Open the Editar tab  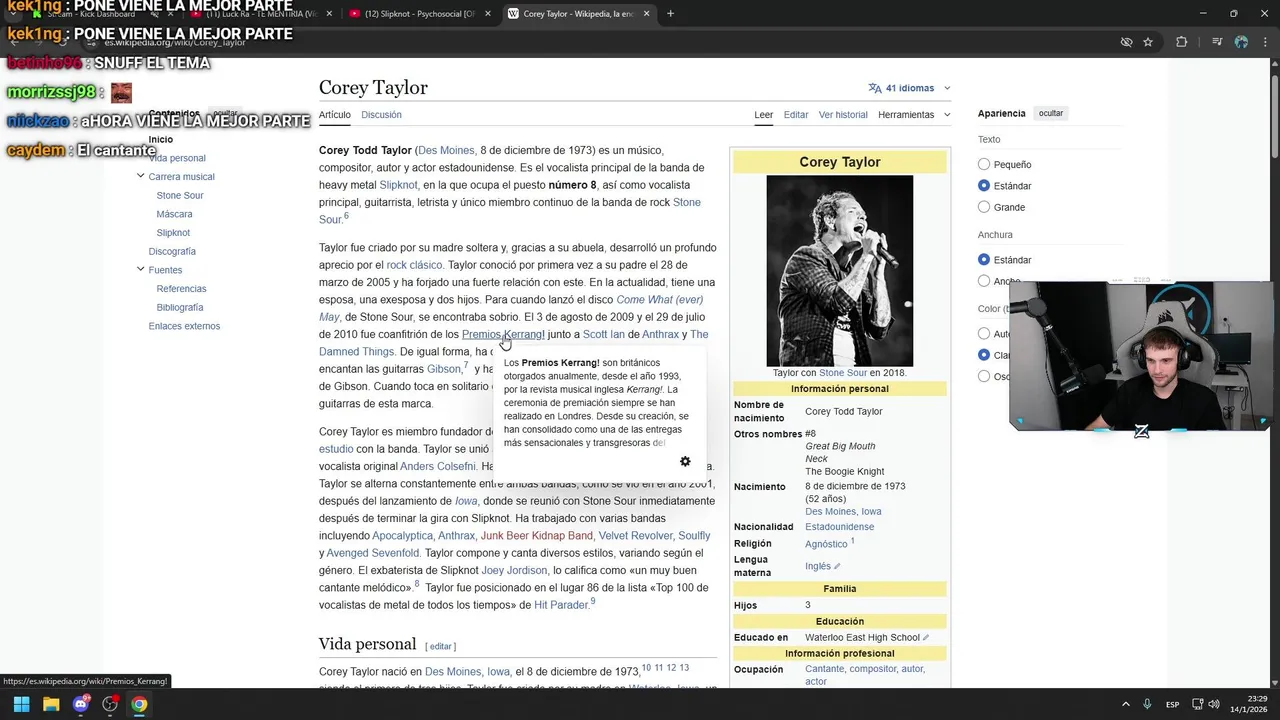pyautogui.click(x=796, y=115)
